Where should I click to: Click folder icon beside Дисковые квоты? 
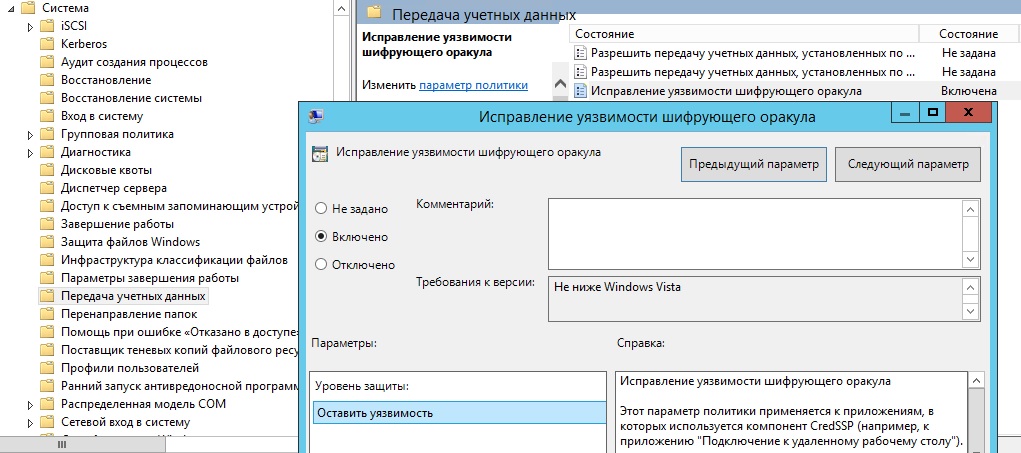coord(46,171)
